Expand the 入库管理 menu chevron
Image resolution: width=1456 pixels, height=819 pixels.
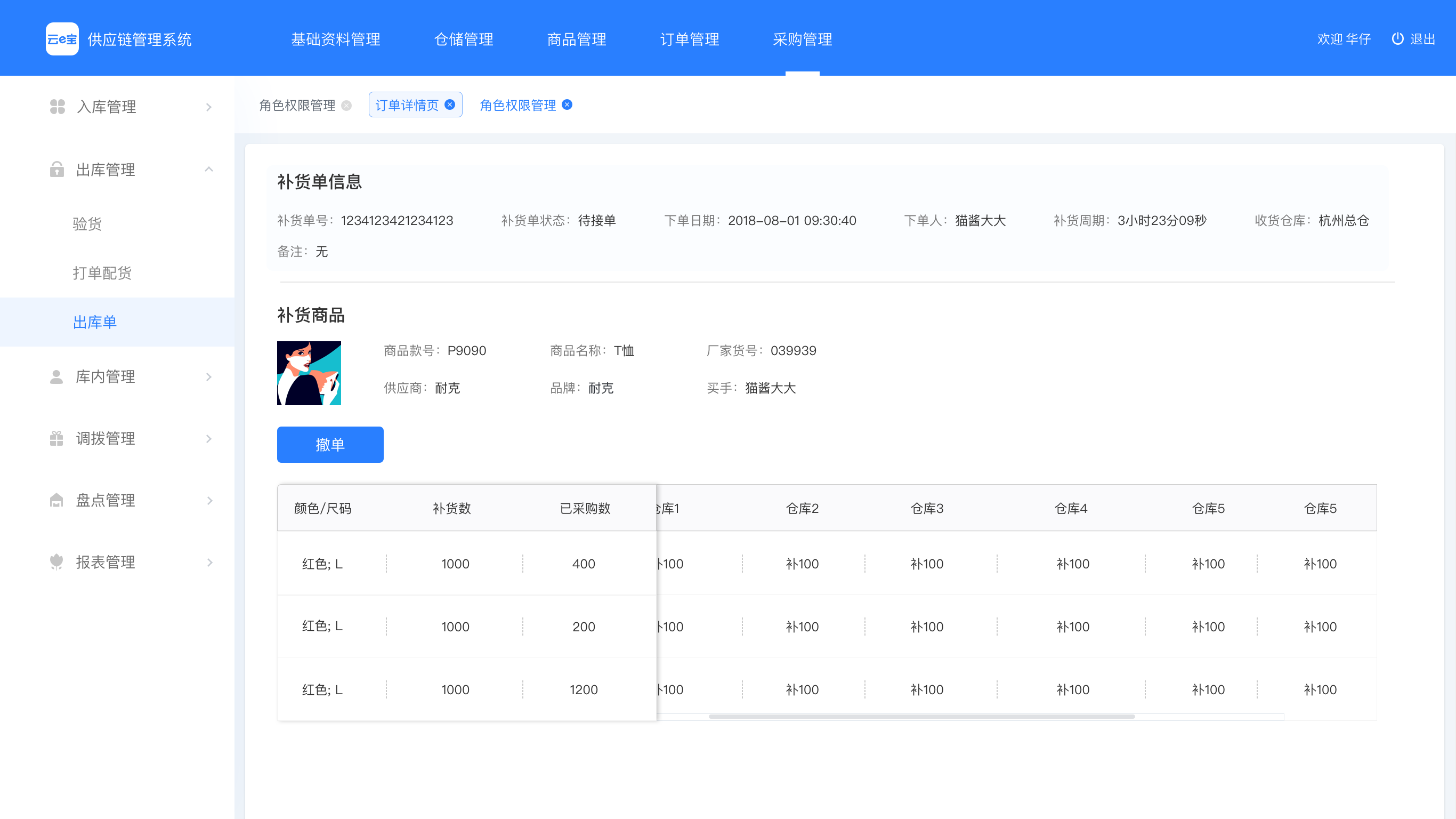click(x=209, y=107)
